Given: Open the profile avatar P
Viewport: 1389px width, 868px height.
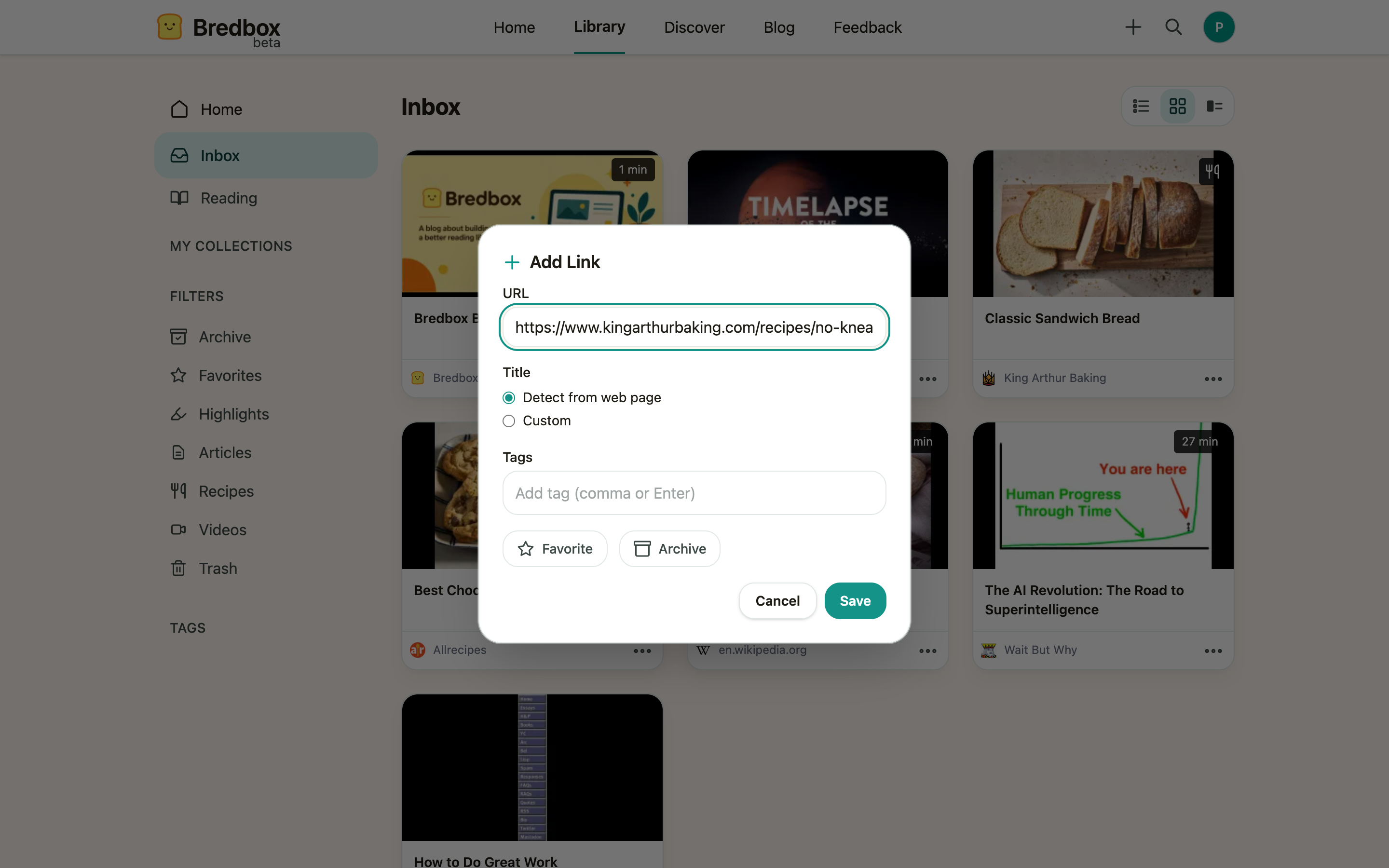Looking at the screenshot, I should point(1219,27).
